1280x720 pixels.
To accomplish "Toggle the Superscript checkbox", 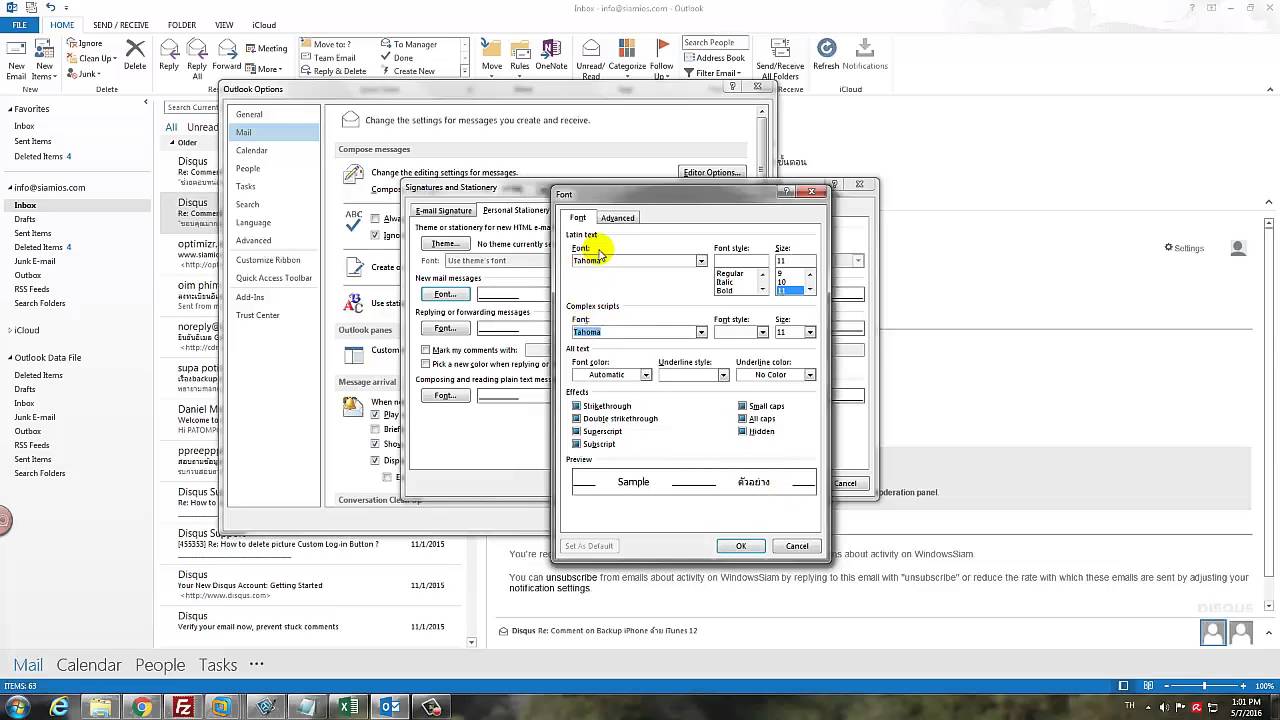I will pyautogui.click(x=576, y=431).
